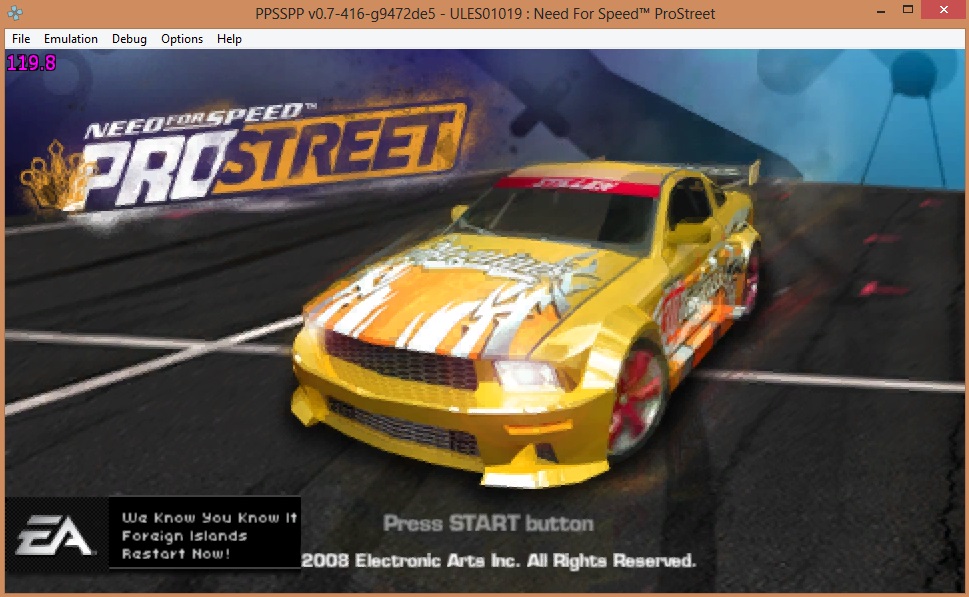Click the 2008 Electronic Arts copyright text
The width and height of the screenshot is (969, 597).
coord(498,560)
